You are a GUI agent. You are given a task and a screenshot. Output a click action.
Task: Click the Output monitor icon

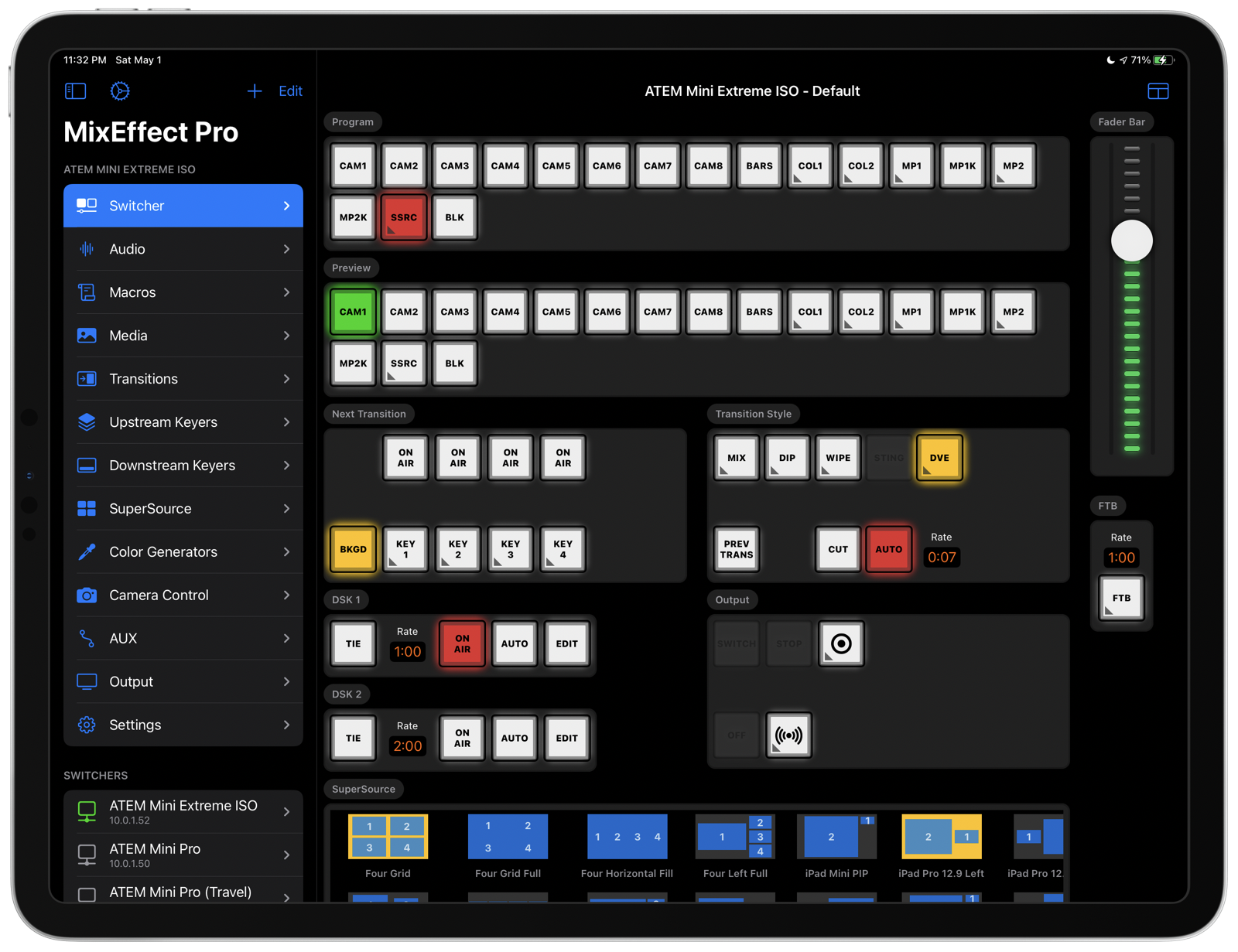click(87, 682)
